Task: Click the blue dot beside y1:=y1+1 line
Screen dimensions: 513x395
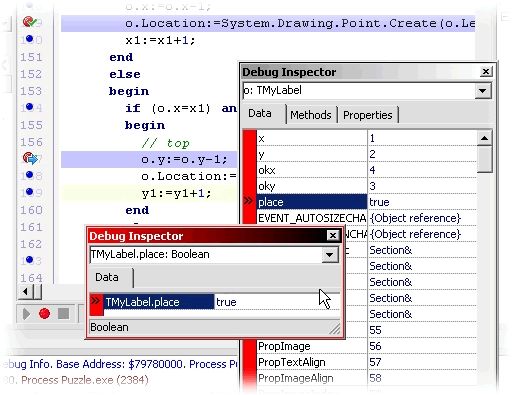Action: click(29, 191)
